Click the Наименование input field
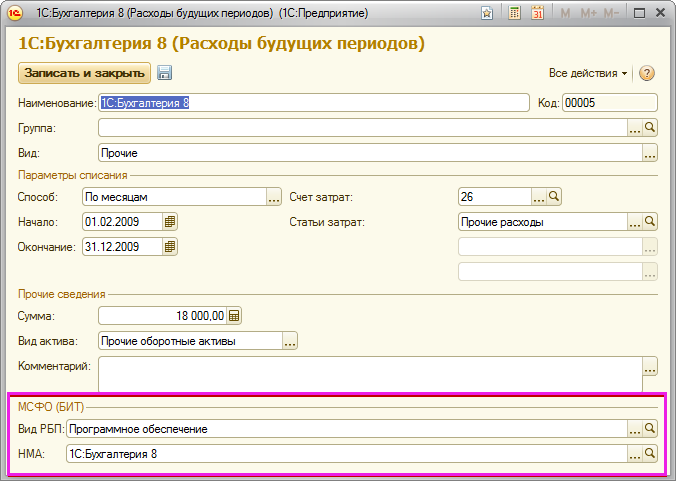Viewport: 676px width, 481px height. (312, 103)
